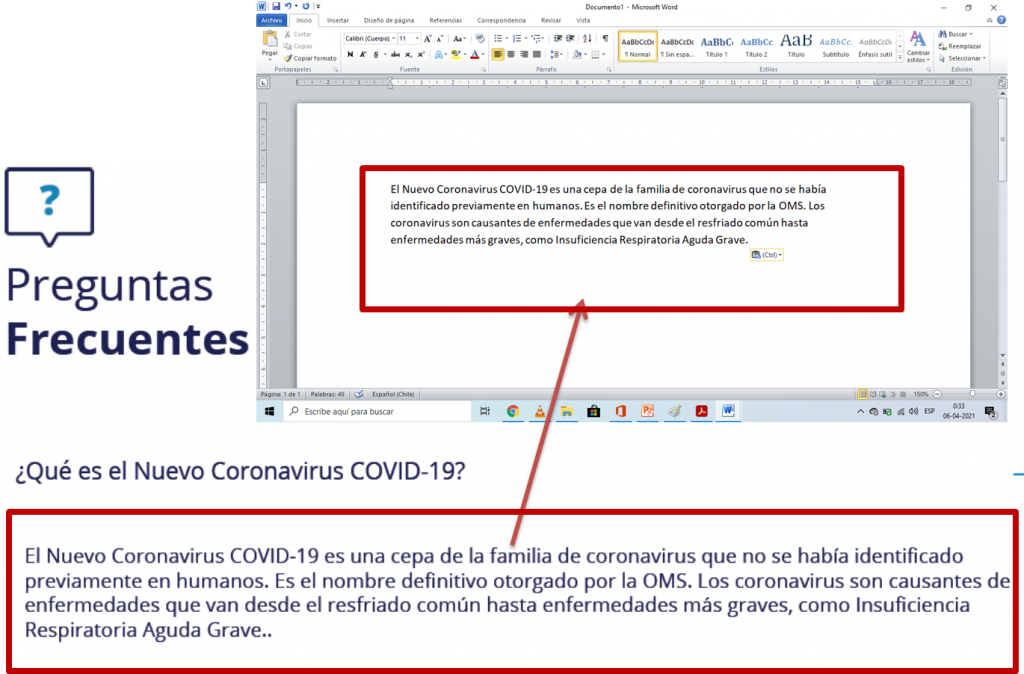This screenshot has width=1024, height=674.
Task: Apply the Título 1 style
Action: pyautogui.click(x=716, y=46)
